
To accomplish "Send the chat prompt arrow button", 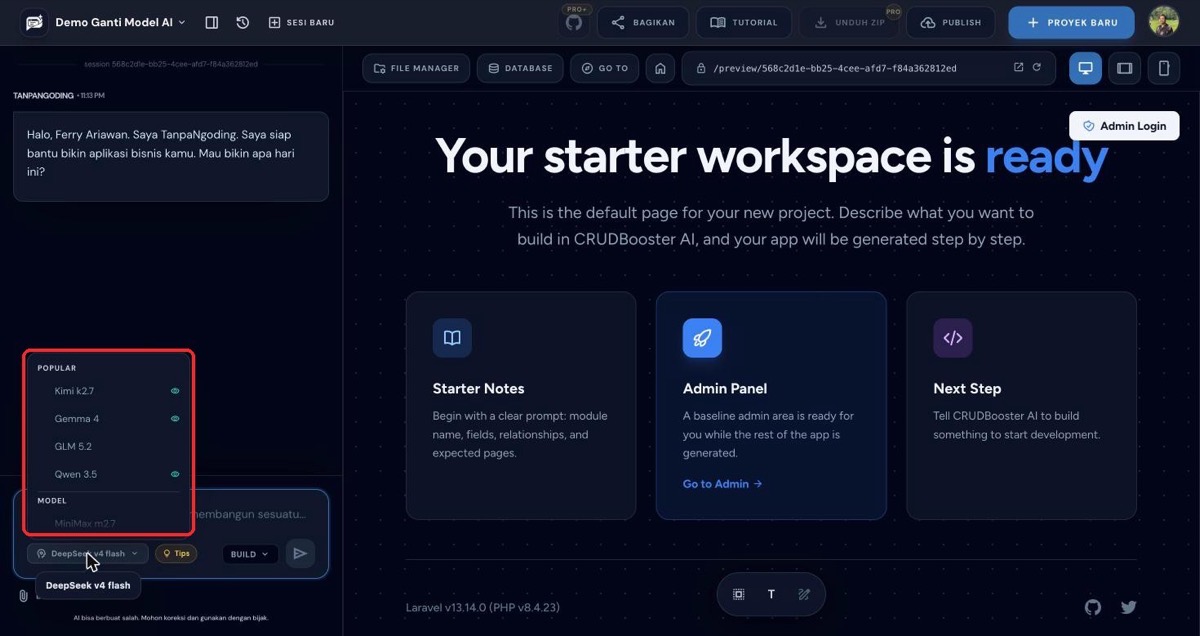I will click(x=300, y=554).
